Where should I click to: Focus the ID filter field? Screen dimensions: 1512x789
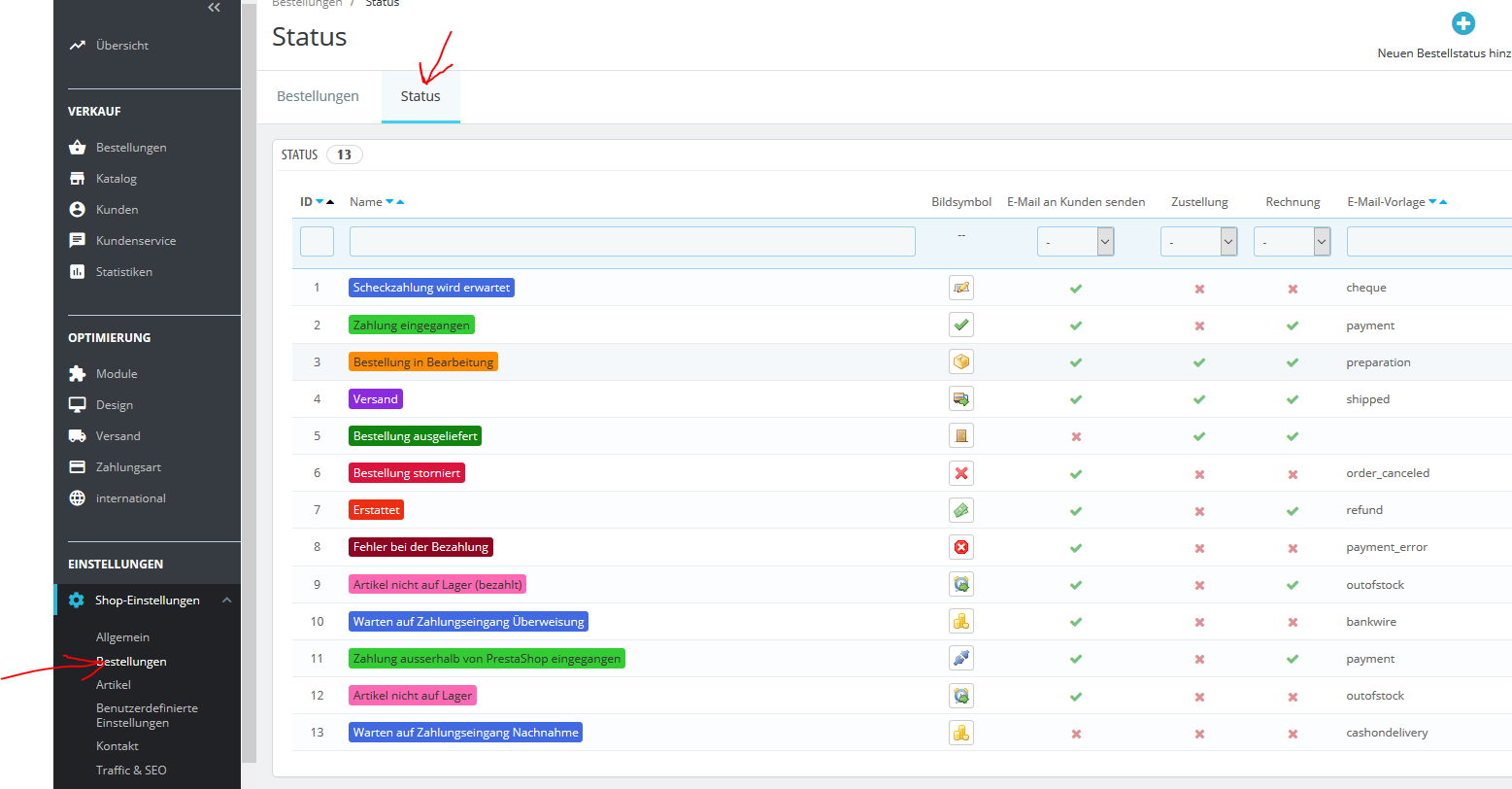317,242
